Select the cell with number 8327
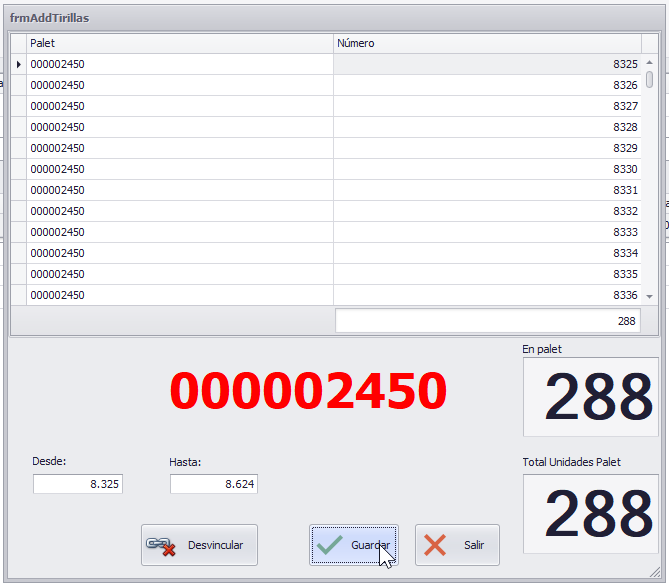 [x=487, y=106]
